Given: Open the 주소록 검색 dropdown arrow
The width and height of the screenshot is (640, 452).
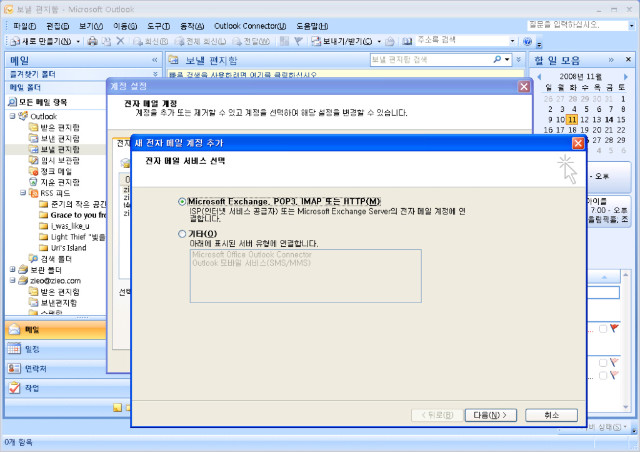Looking at the screenshot, I should (512, 41).
